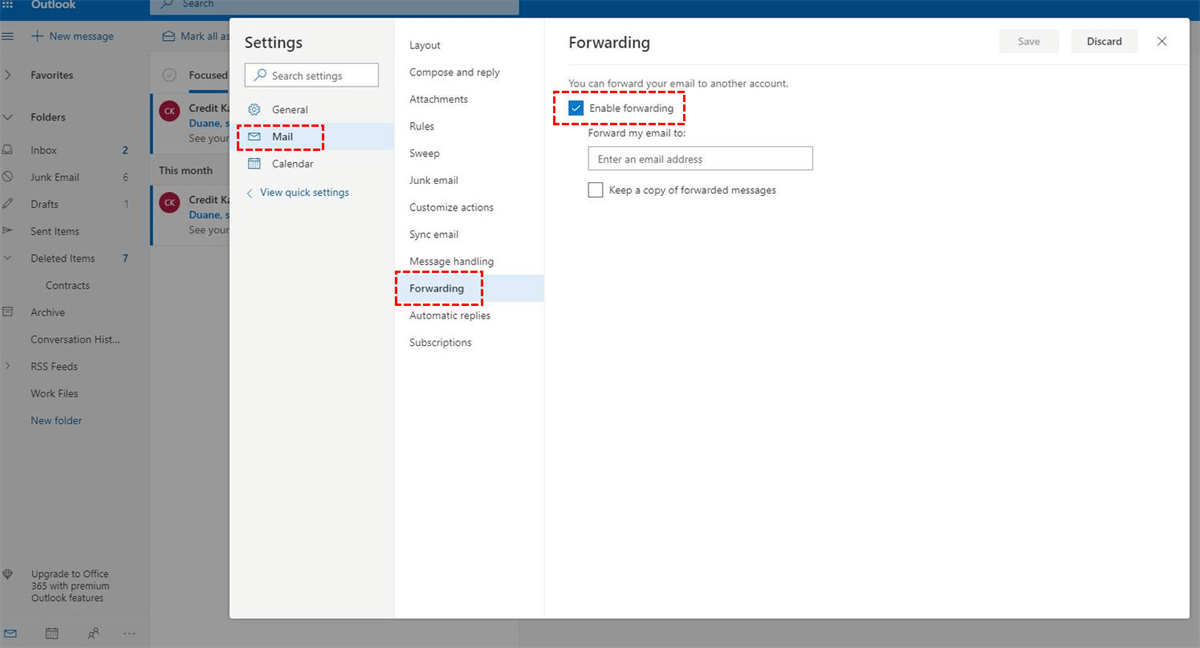Viewport: 1200px width, 648px height.
Task: Open the Automatic replies settings tab
Action: (449, 316)
